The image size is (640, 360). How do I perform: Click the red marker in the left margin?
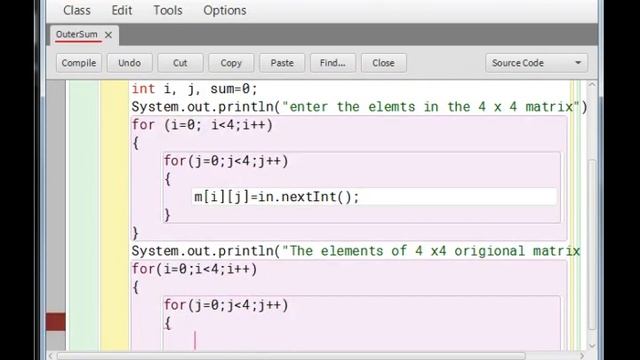(56, 322)
